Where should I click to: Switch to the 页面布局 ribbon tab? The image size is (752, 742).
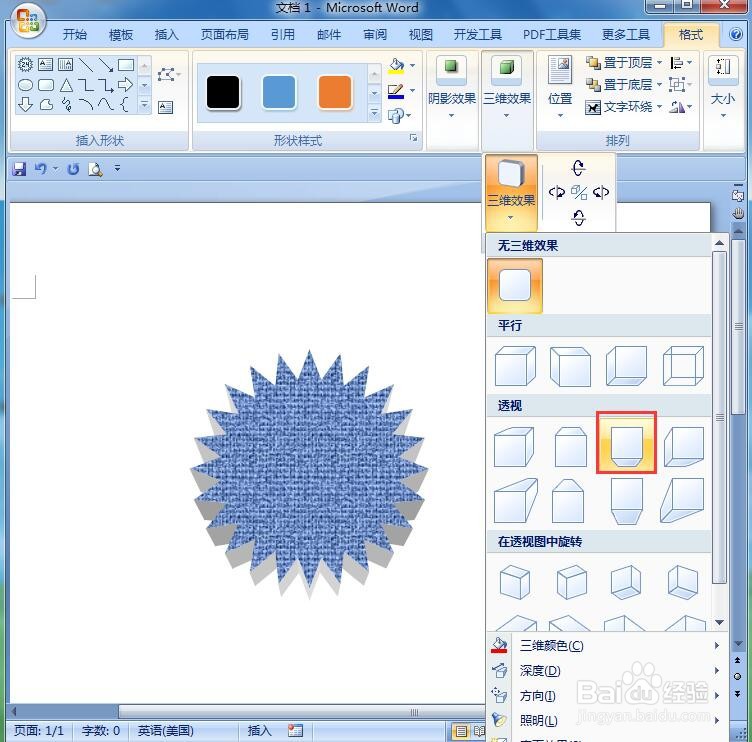click(224, 35)
